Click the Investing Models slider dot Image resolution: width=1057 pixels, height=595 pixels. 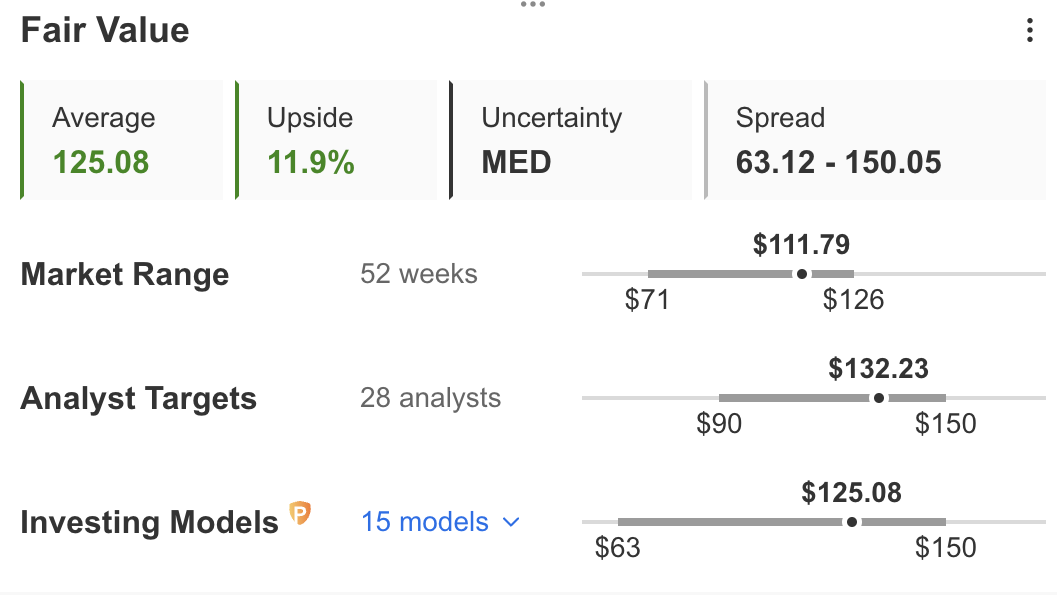click(x=852, y=522)
